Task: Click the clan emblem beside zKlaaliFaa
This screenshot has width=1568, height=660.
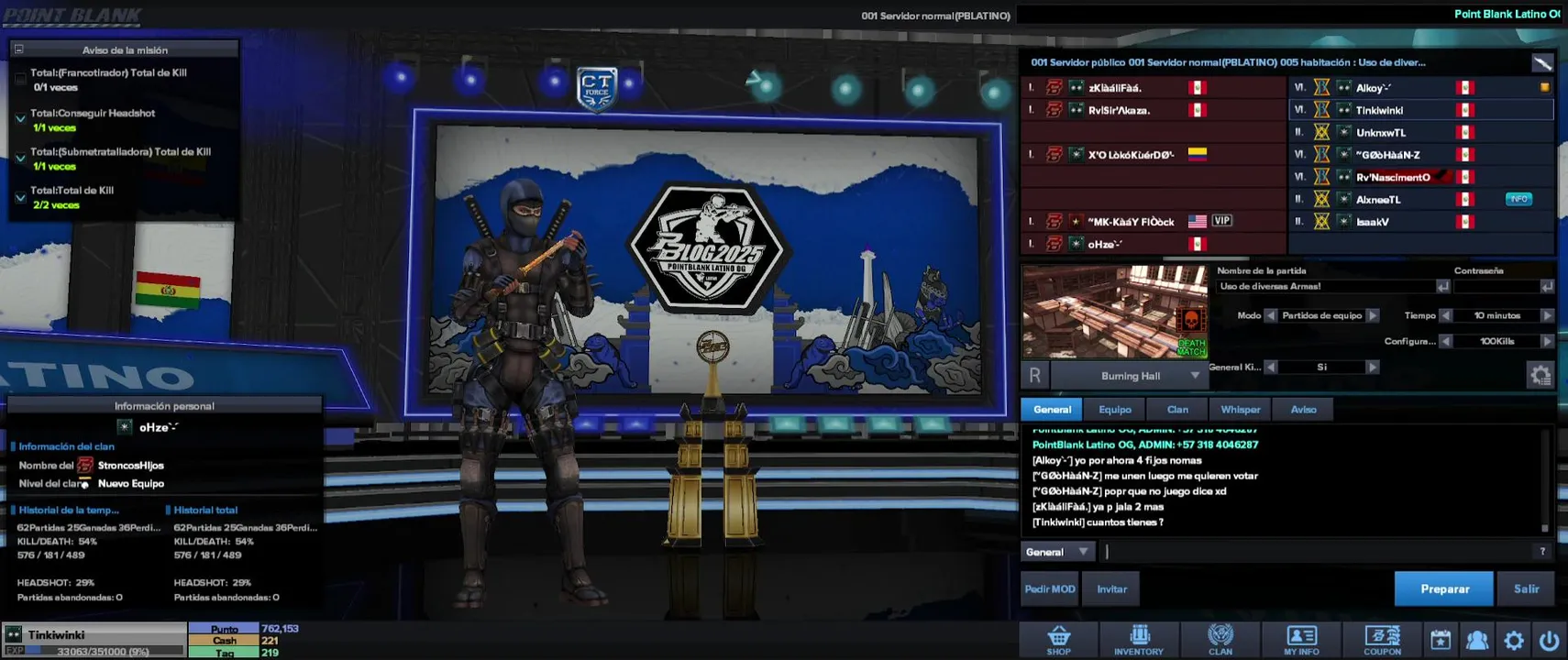Action: coord(1055,87)
